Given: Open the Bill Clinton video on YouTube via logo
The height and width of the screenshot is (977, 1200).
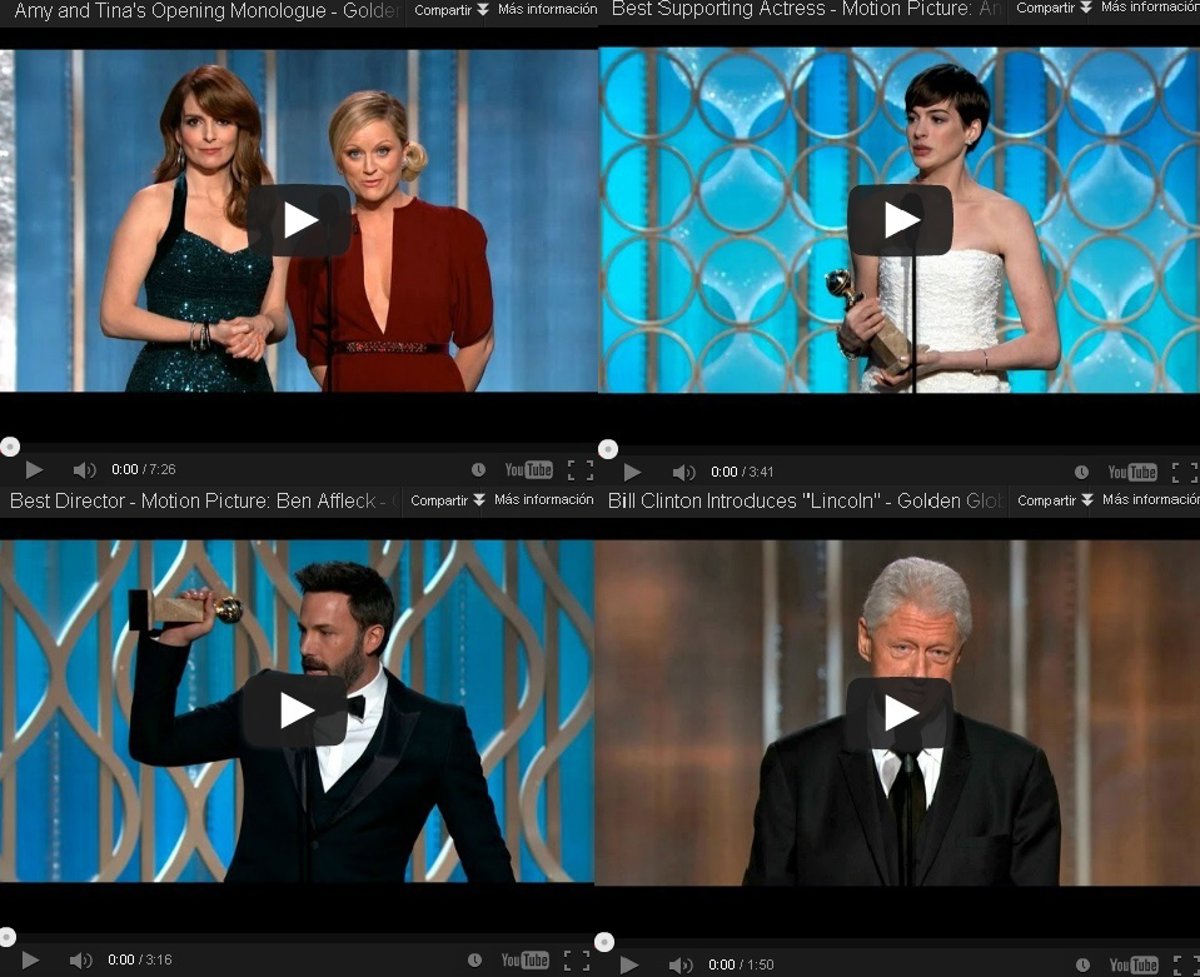Looking at the screenshot, I should [1133, 965].
